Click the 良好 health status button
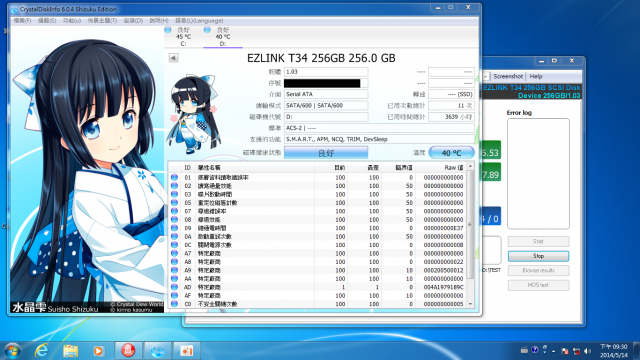The width and height of the screenshot is (640, 360). 326,153
